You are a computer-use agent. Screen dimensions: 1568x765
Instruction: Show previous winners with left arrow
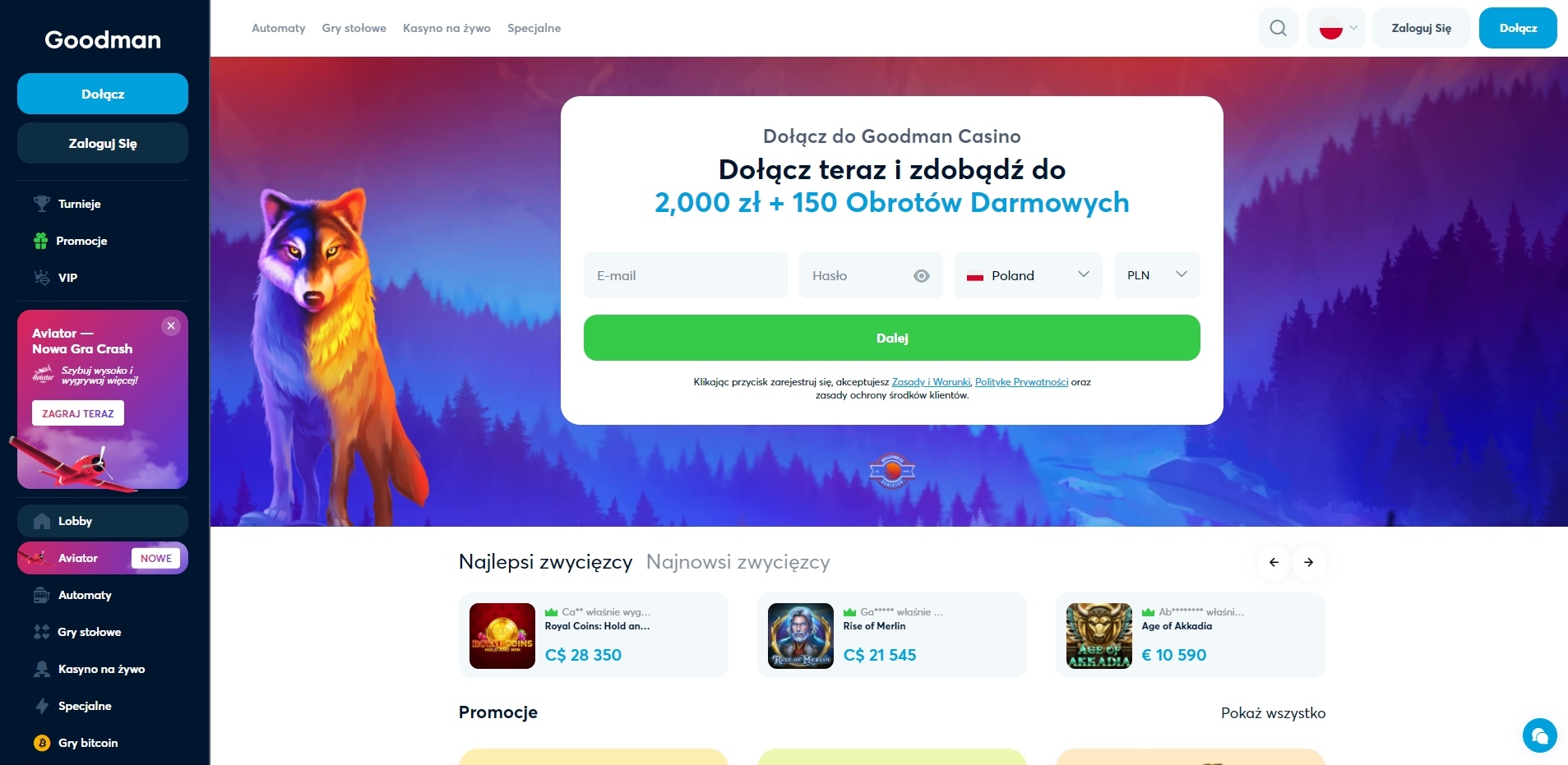[x=1274, y=562]
